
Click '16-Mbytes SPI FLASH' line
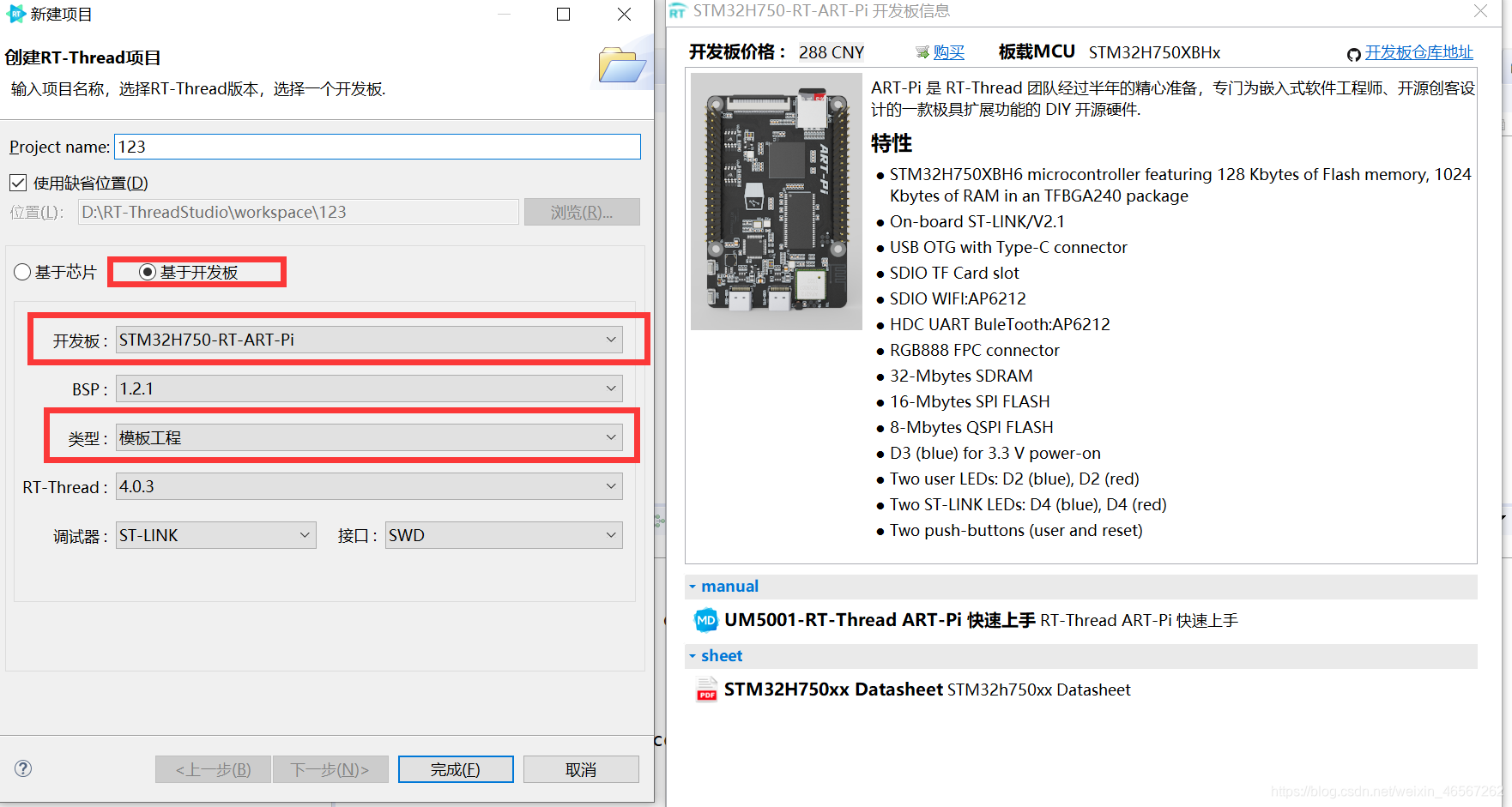970,401
